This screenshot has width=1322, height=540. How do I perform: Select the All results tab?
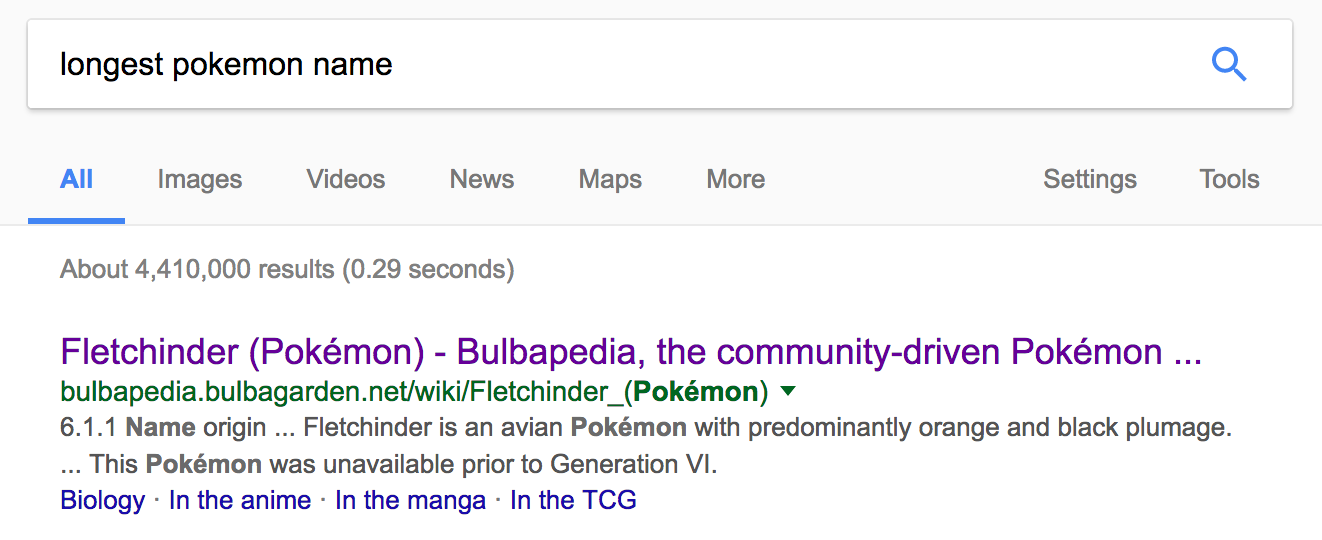click(77, 180)
